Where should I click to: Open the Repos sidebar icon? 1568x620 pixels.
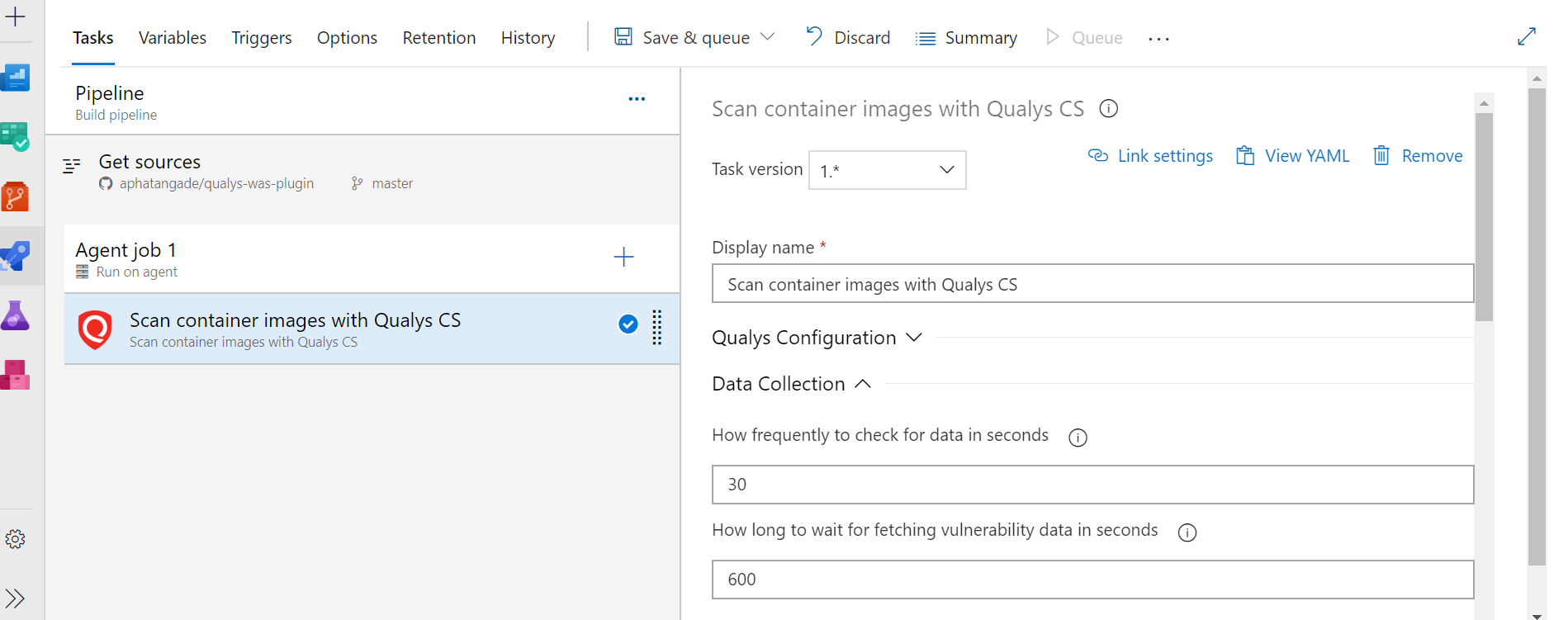(x=15, y=197)
